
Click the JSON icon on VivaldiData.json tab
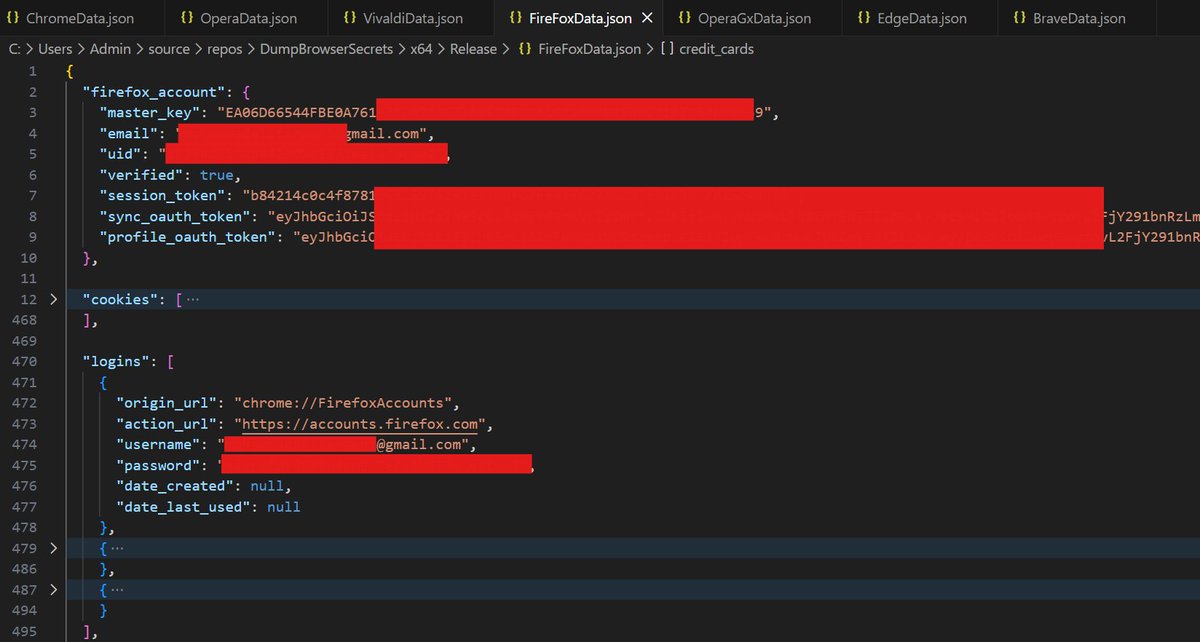click(349, 18)
